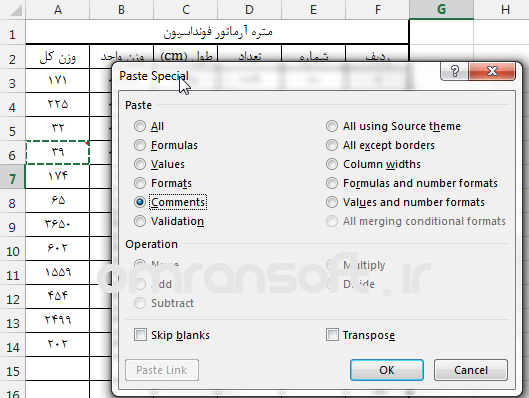
Task: Select column D header
Action: pyautogui.click(x=249, y=9)
